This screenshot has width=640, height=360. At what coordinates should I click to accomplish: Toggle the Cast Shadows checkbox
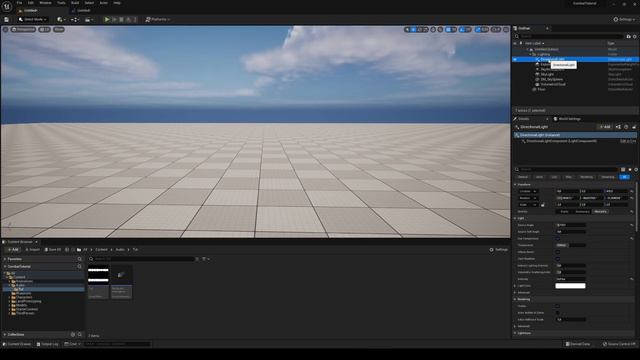click(x=558, y=259)
